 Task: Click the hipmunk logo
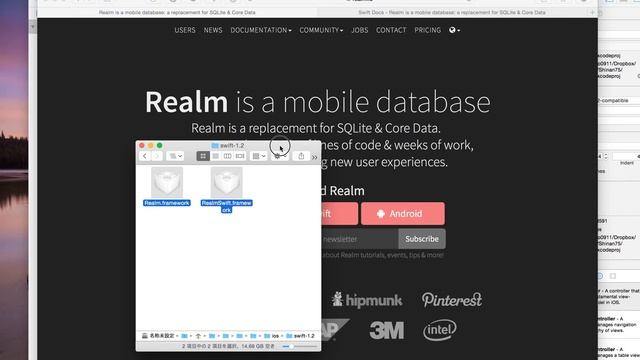click(x=367, y=300)
